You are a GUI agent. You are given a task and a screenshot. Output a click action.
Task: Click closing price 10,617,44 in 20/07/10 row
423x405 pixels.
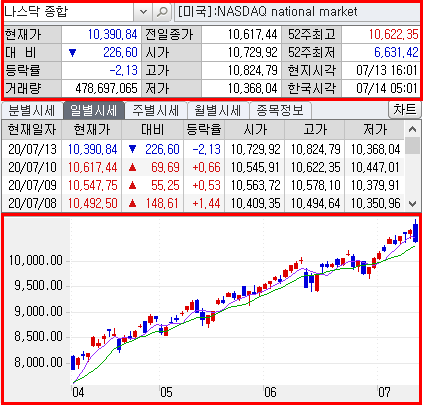point(93,167)
